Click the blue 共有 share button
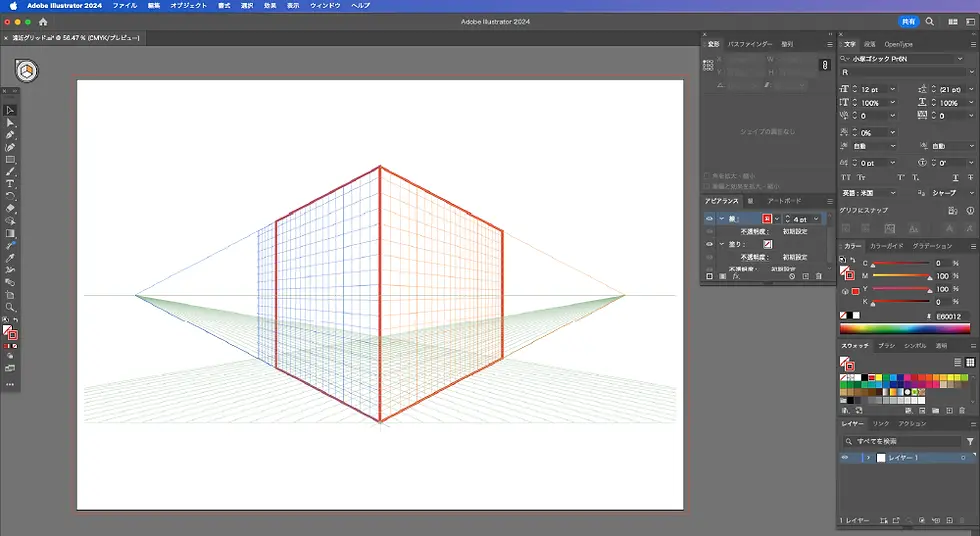 pos(908,21)
